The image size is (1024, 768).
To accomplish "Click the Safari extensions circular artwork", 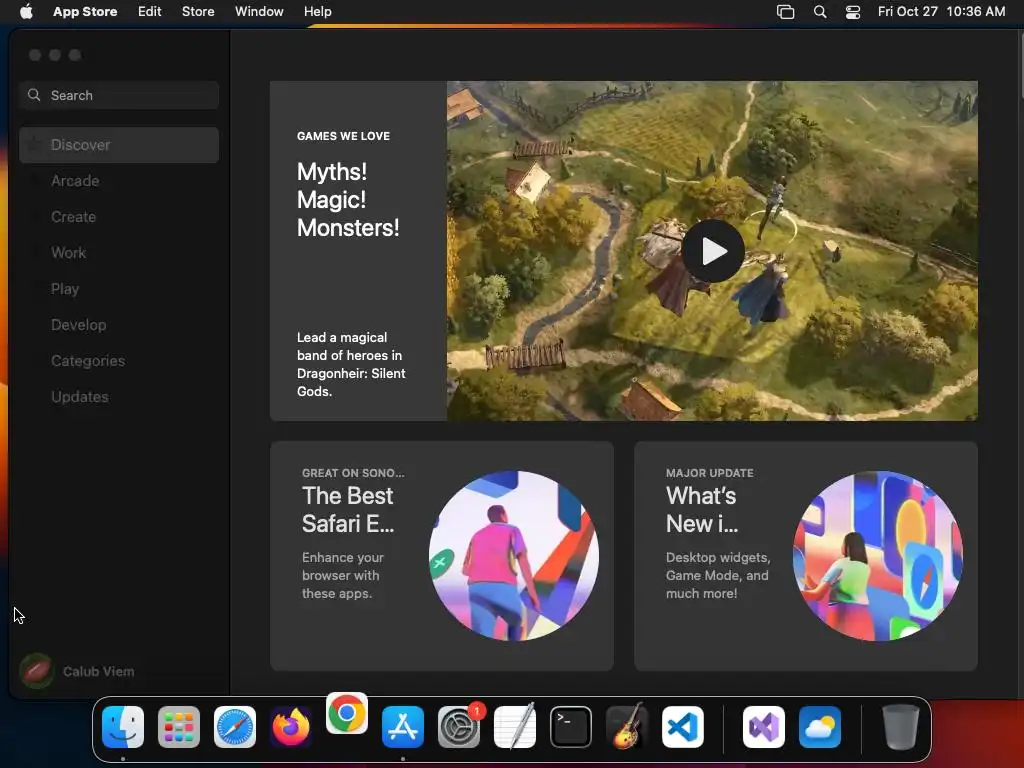I will (x=514, y=556).
